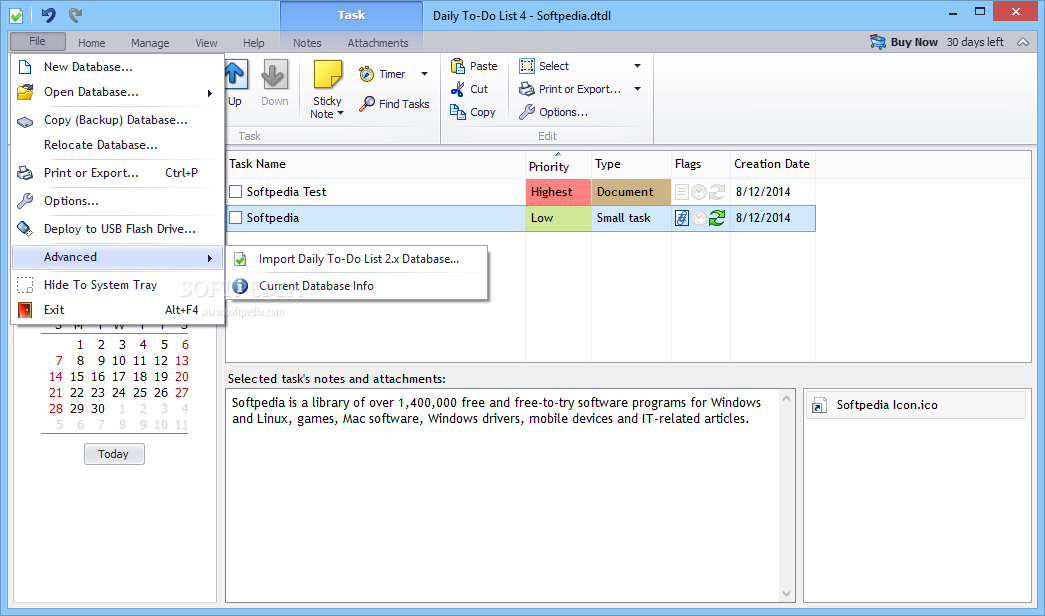Click the Buy Now cart icon
Screen dimensions: 1045x616
(878, 42)
